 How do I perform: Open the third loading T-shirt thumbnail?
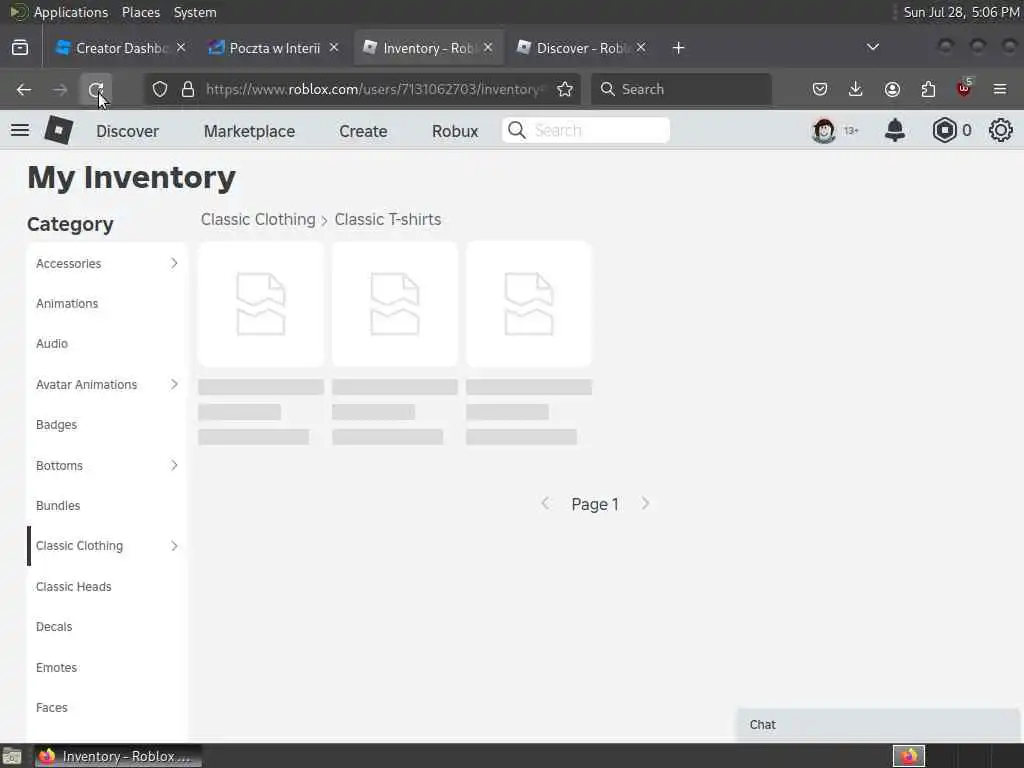(x=529, y=304)
